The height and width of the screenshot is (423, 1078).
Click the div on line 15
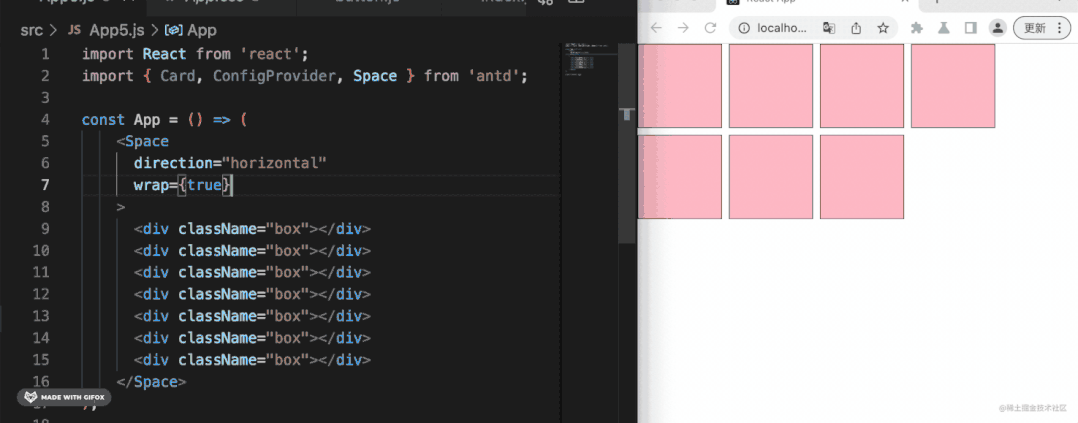(252, 360)
